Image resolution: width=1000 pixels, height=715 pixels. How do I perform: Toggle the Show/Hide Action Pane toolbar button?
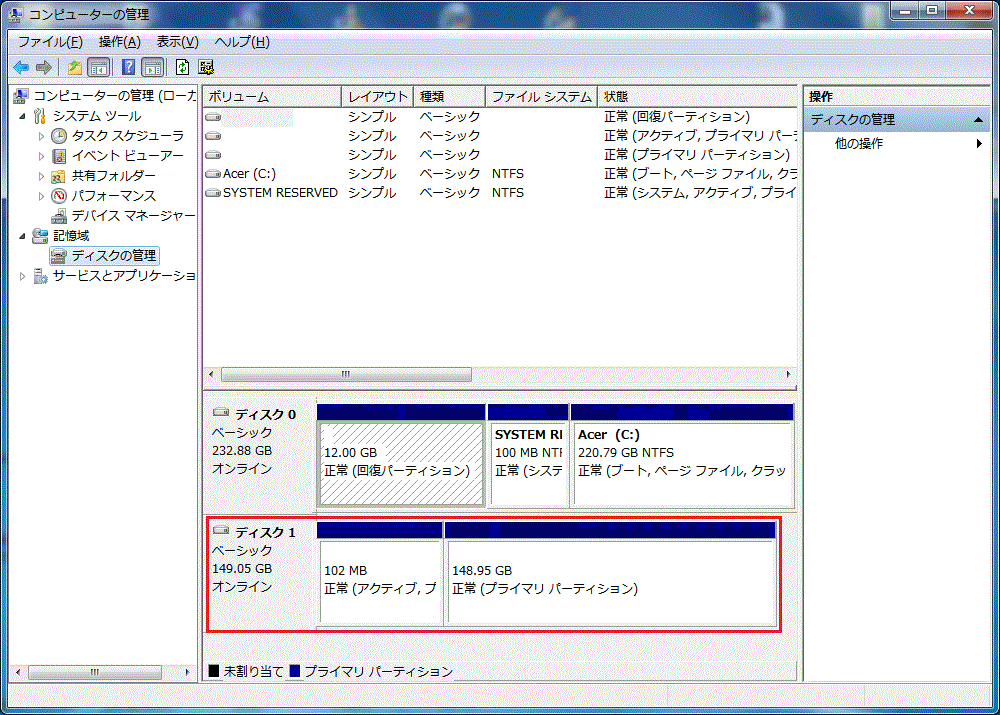click(152, 67)
